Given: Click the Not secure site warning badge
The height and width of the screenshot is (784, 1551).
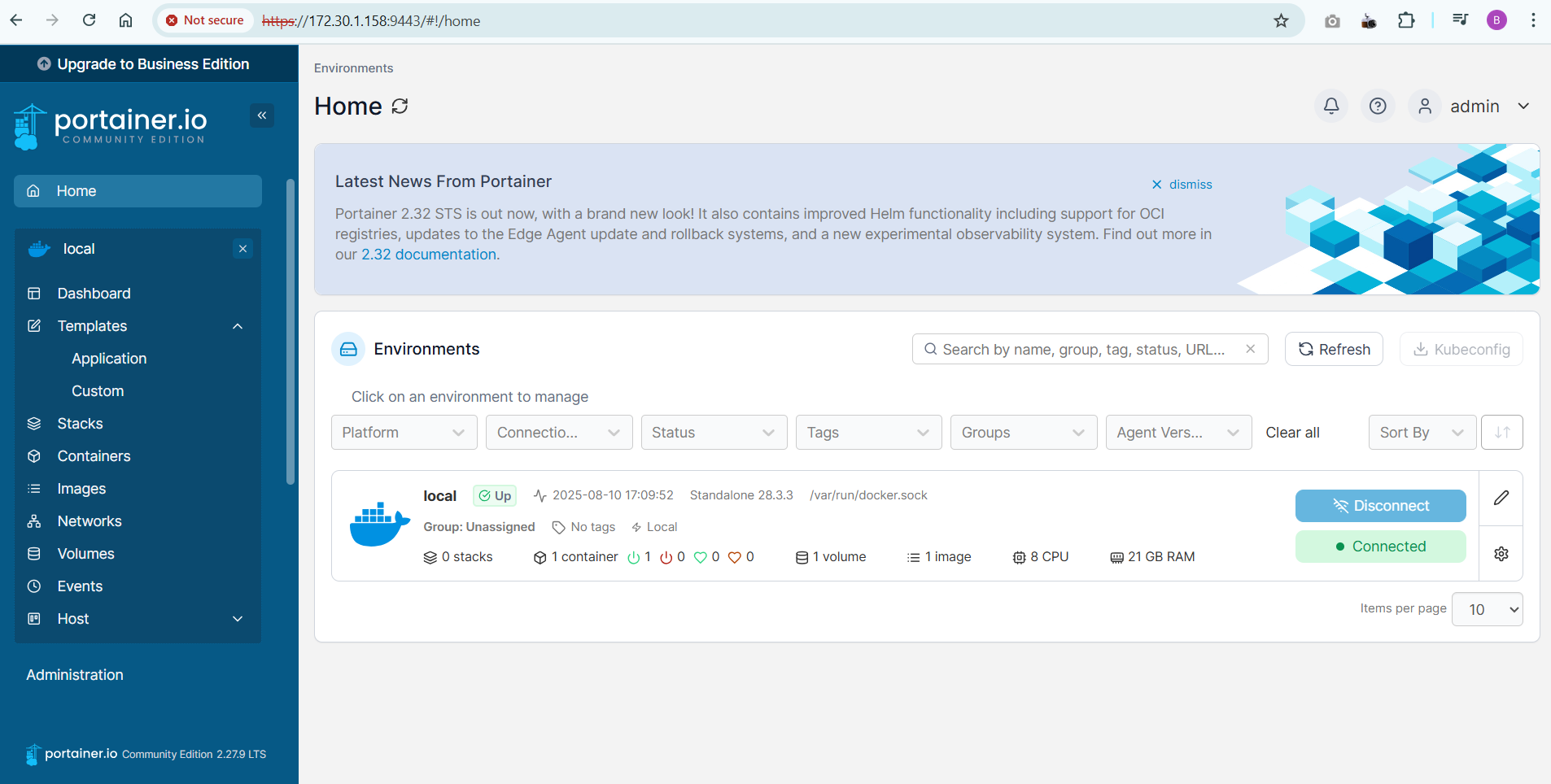Looking at the screenshot, I should [x=205, y=20].
